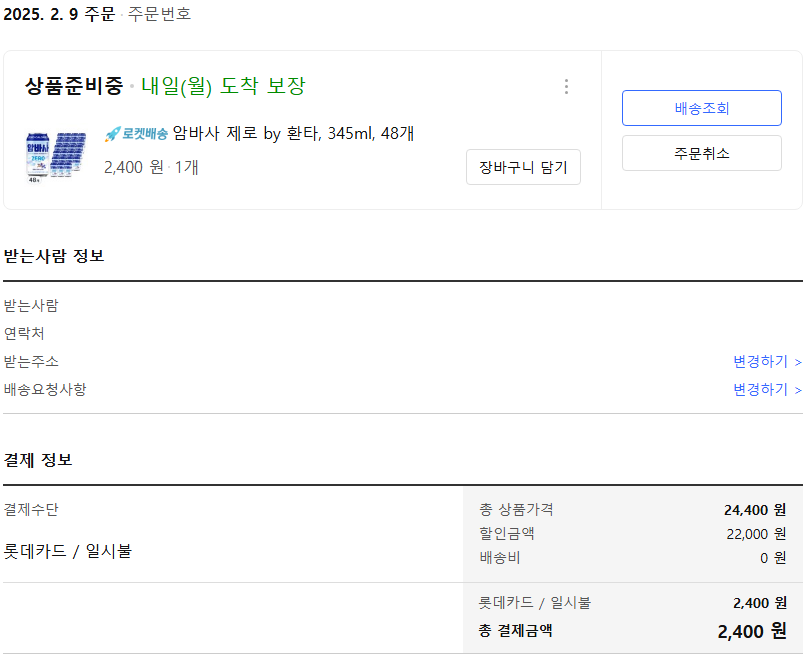Click the 배송조회 delivery tracking button
Screen dimensions: 804x656
click(701, 108)
